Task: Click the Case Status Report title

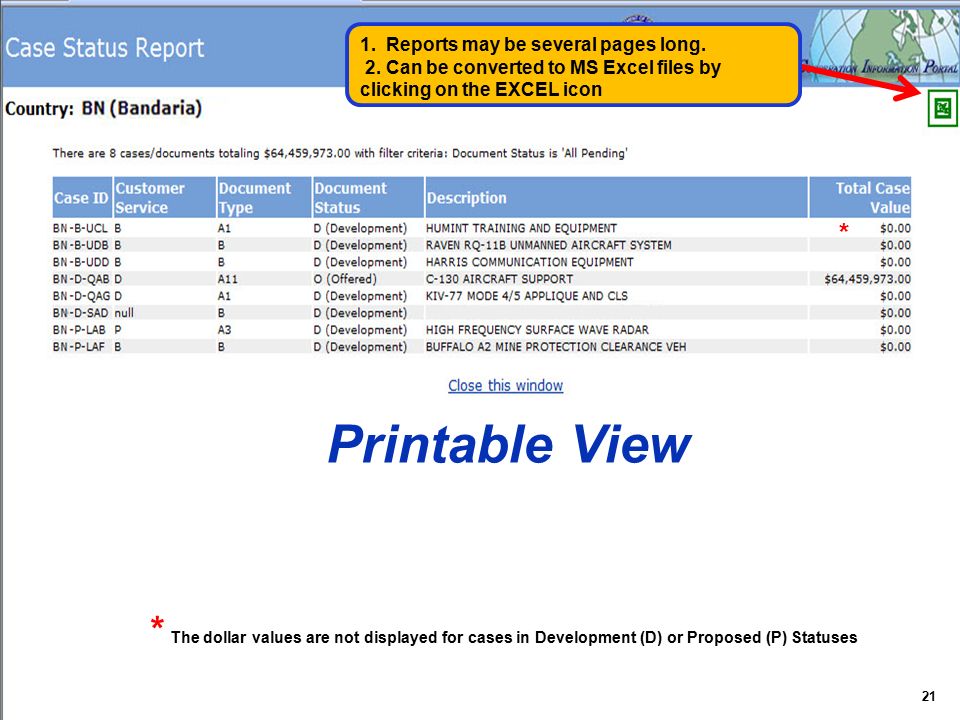Action: (105, 48)
